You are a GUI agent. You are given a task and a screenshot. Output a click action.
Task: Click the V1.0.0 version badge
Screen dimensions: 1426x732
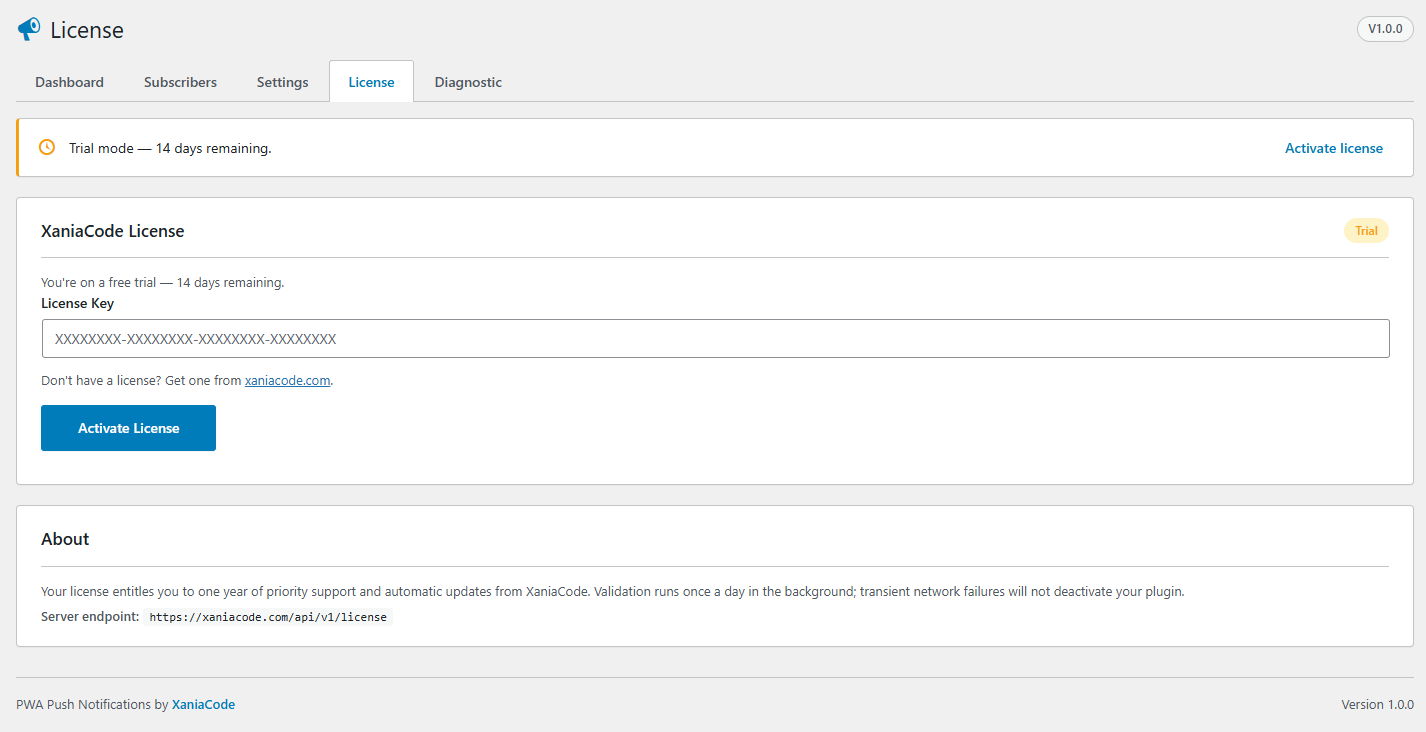click(1385, 29)
